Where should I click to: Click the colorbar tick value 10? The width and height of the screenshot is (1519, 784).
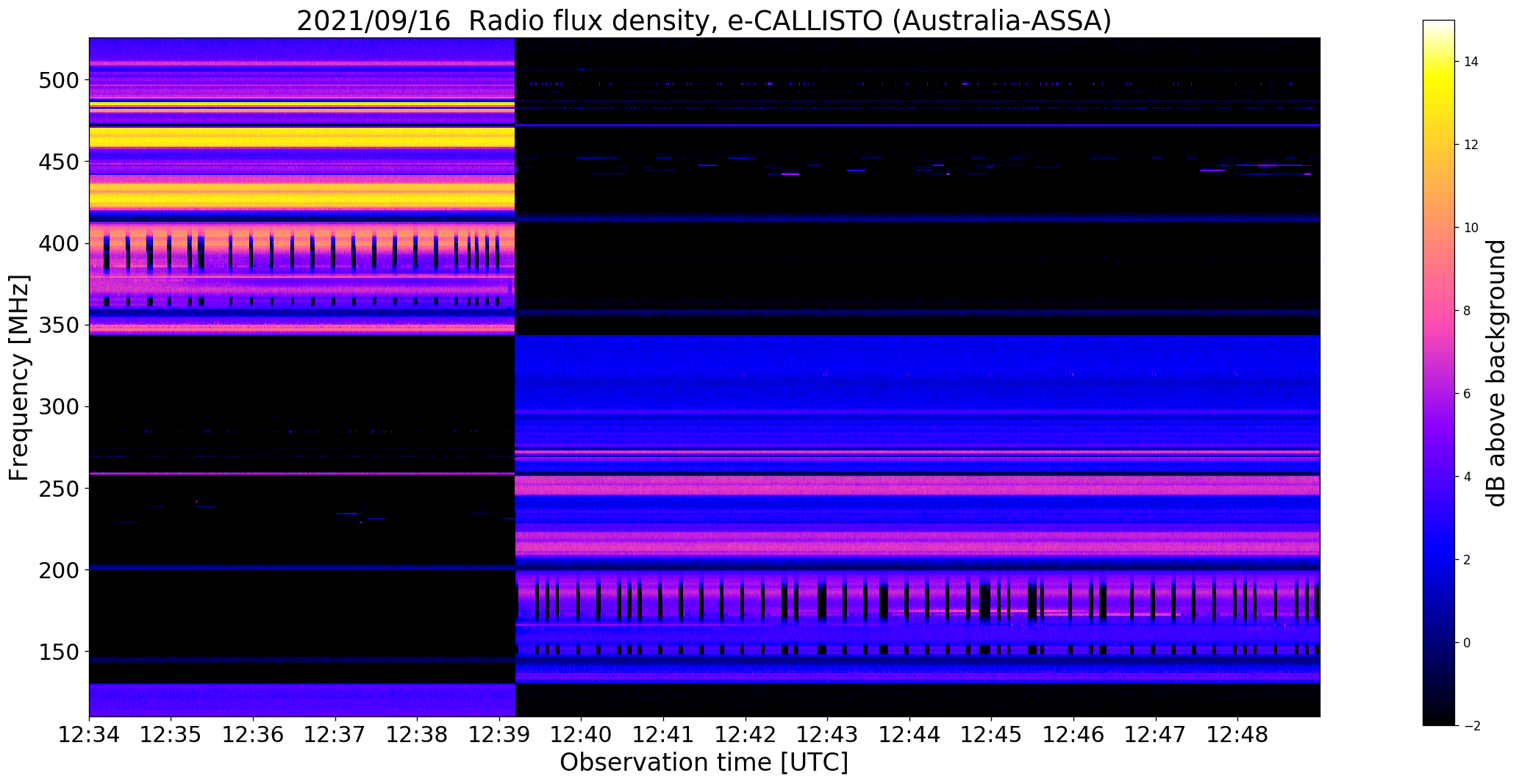coord(1470,228)
